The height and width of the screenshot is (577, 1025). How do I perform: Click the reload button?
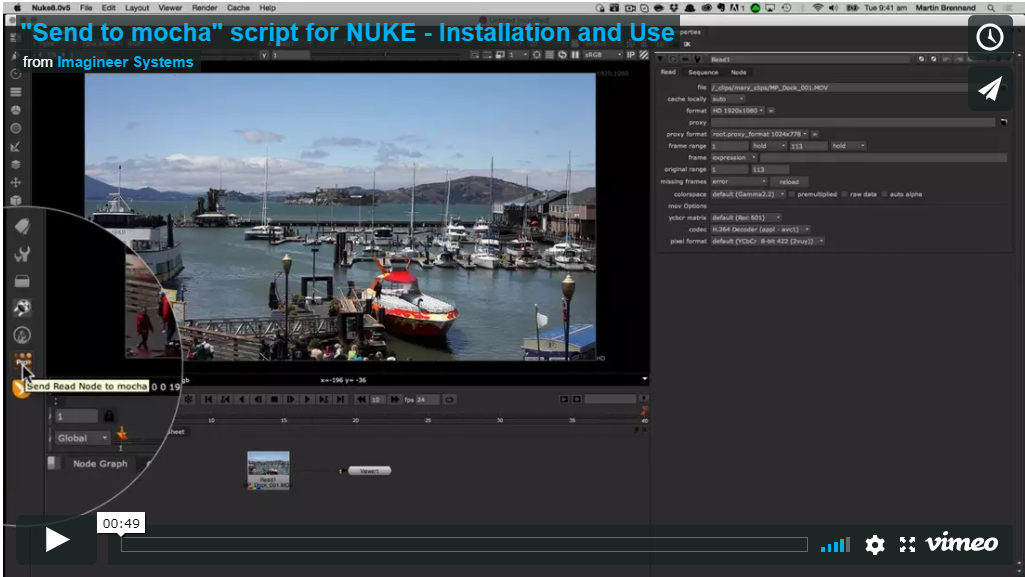click(789, 182)
